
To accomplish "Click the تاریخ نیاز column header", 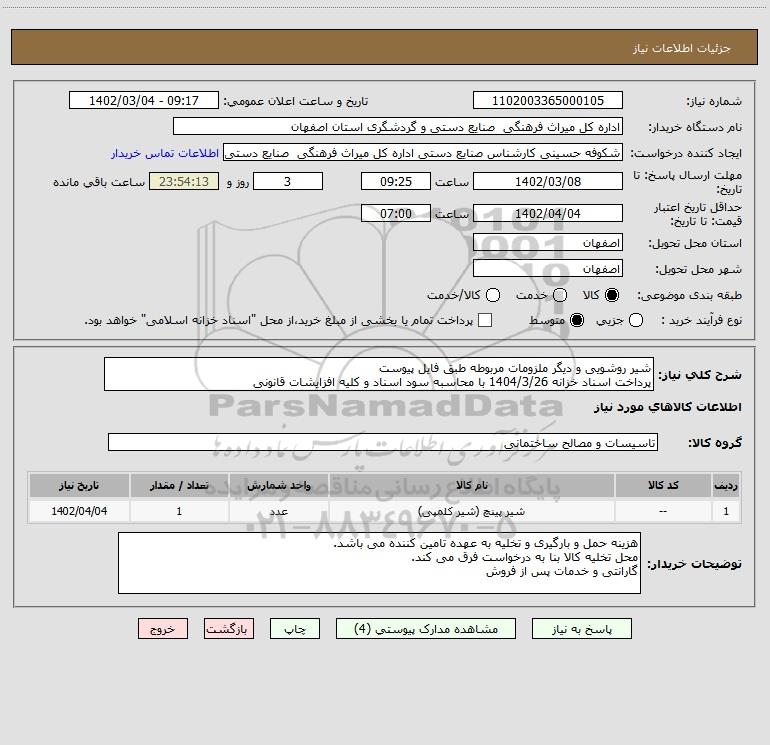I will pyautogui.click(x=79, y=485).
